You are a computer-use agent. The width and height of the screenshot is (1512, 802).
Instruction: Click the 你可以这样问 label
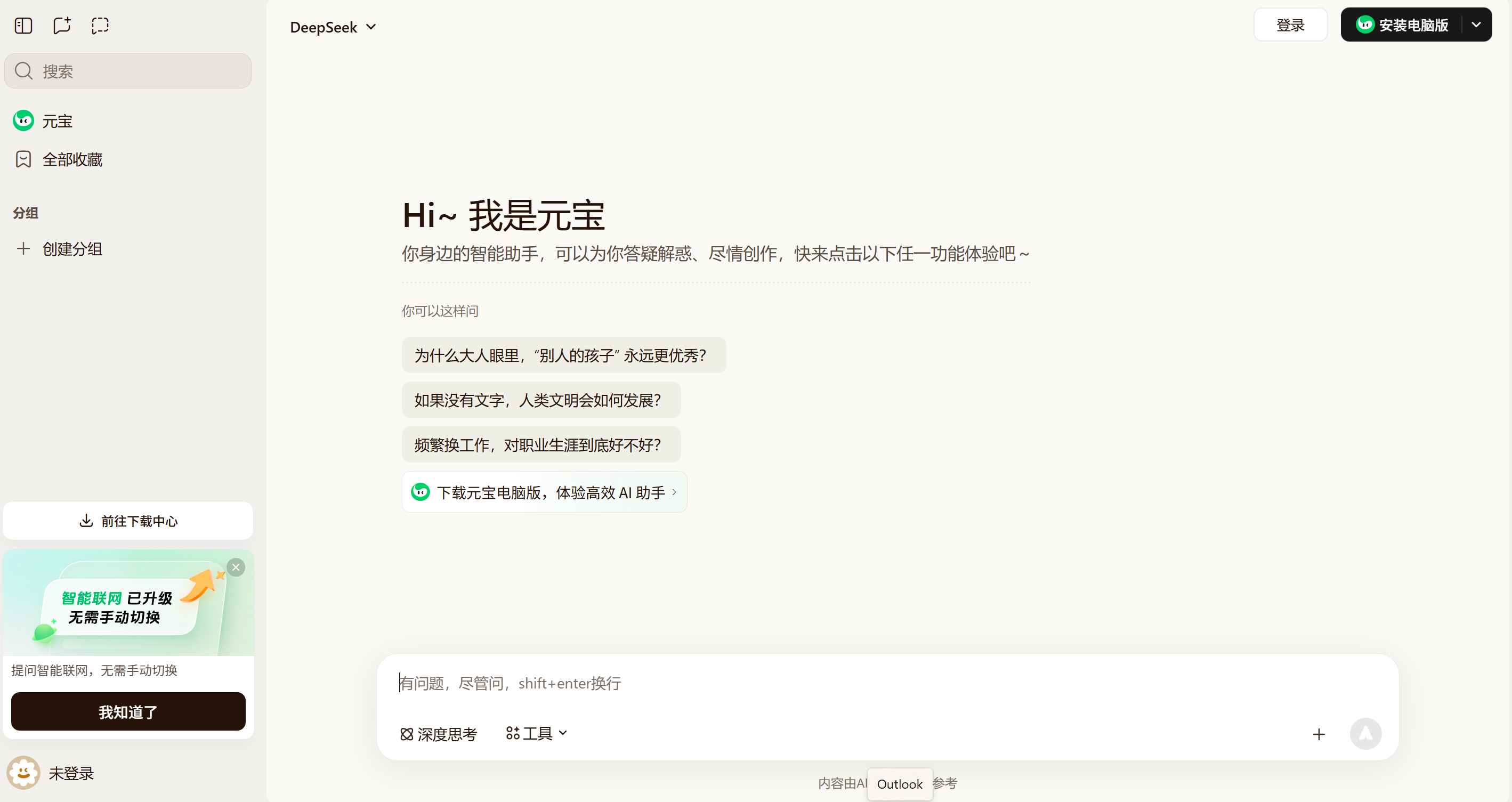(x=440, y=310)
